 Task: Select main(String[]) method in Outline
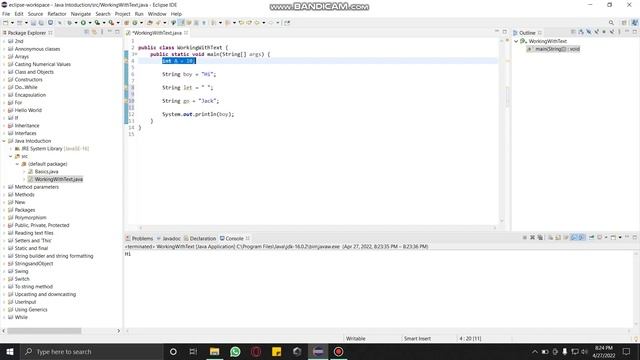554,49
